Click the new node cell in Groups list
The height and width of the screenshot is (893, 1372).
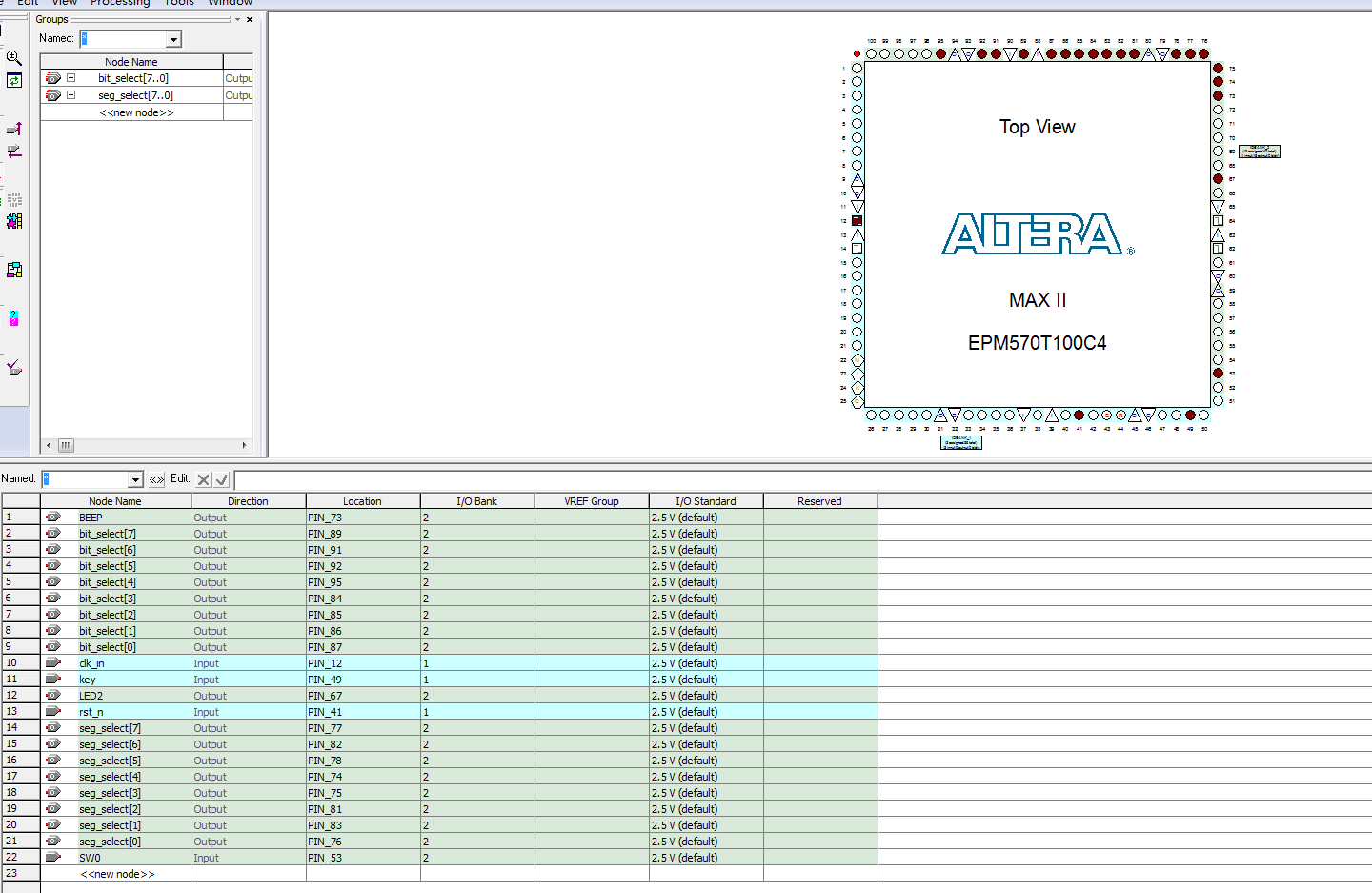pos(136,112)
